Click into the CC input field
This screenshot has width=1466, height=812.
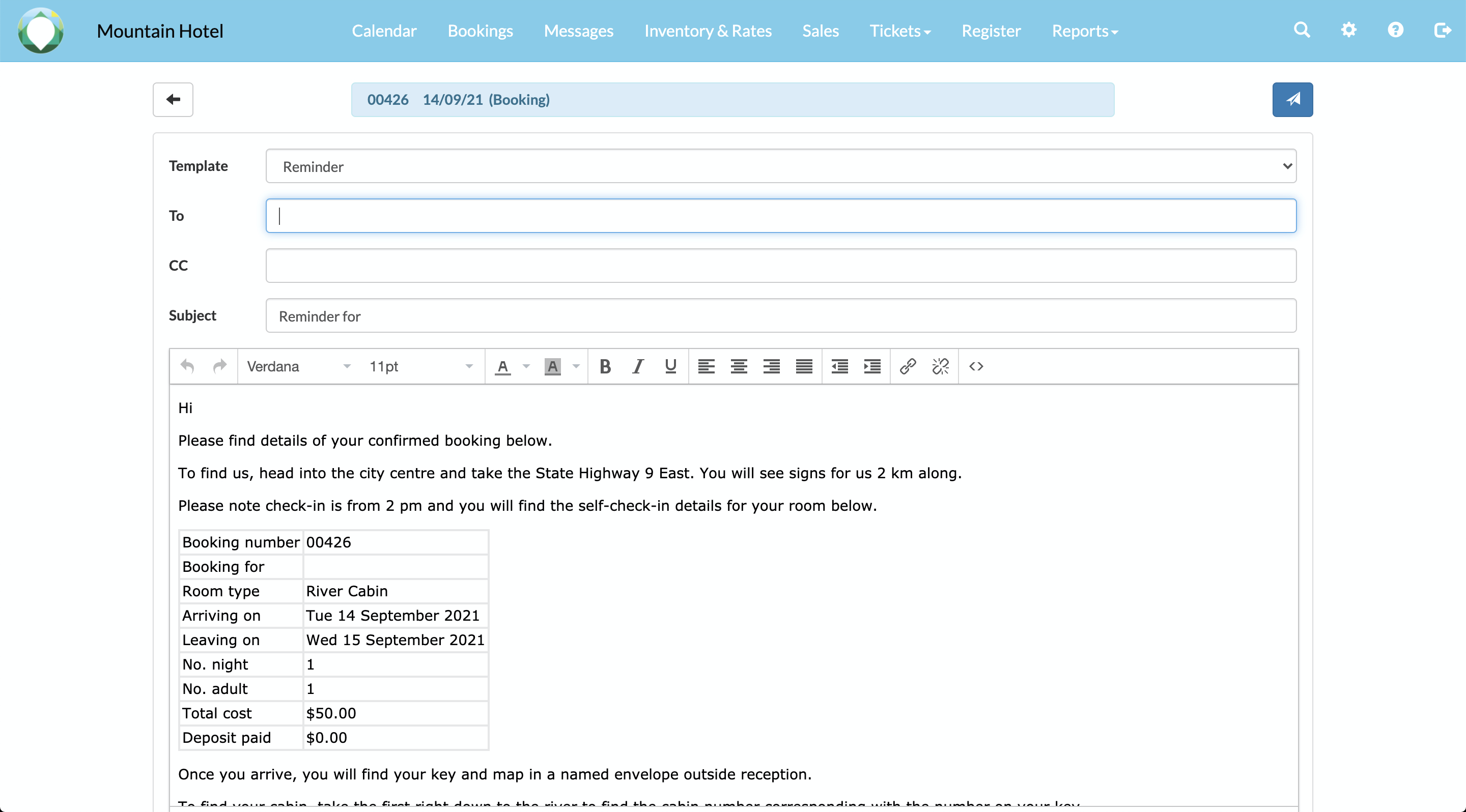(x=780, y=266)
